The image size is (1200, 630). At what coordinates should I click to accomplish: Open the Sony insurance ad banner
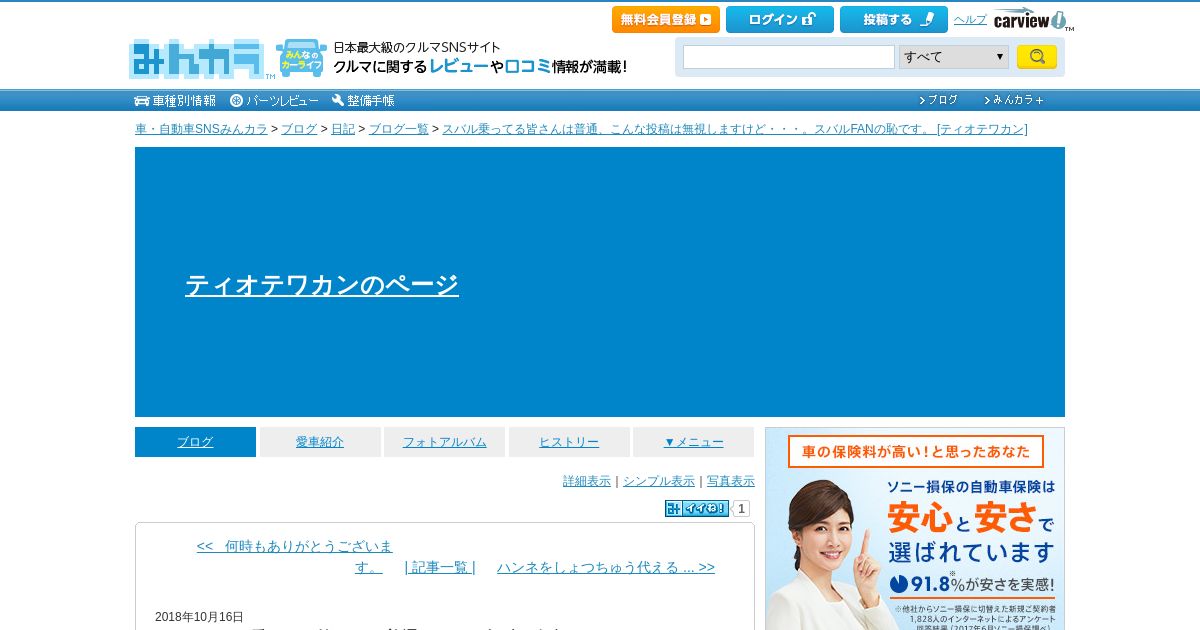coord(915,529)
